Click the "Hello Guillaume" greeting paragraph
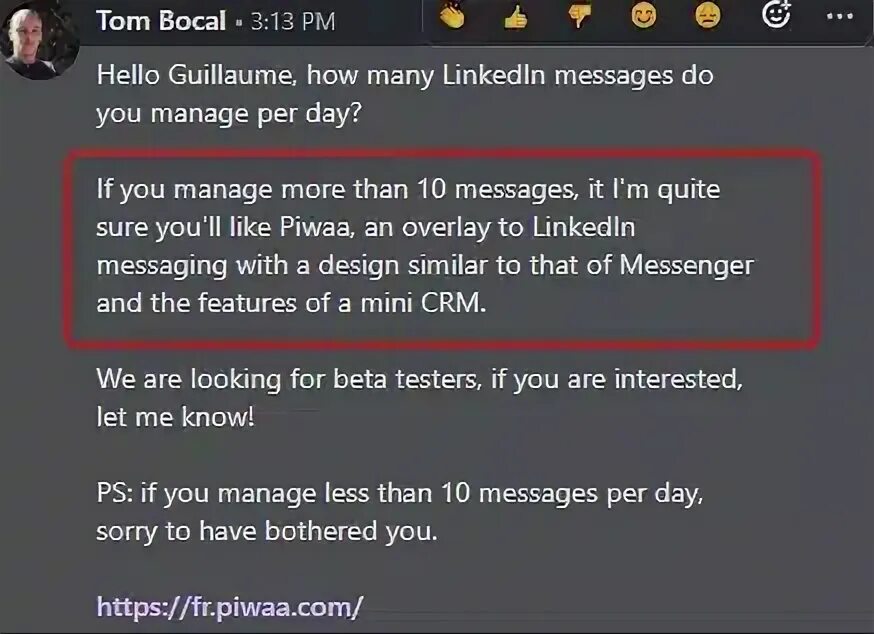 point(404,94)
